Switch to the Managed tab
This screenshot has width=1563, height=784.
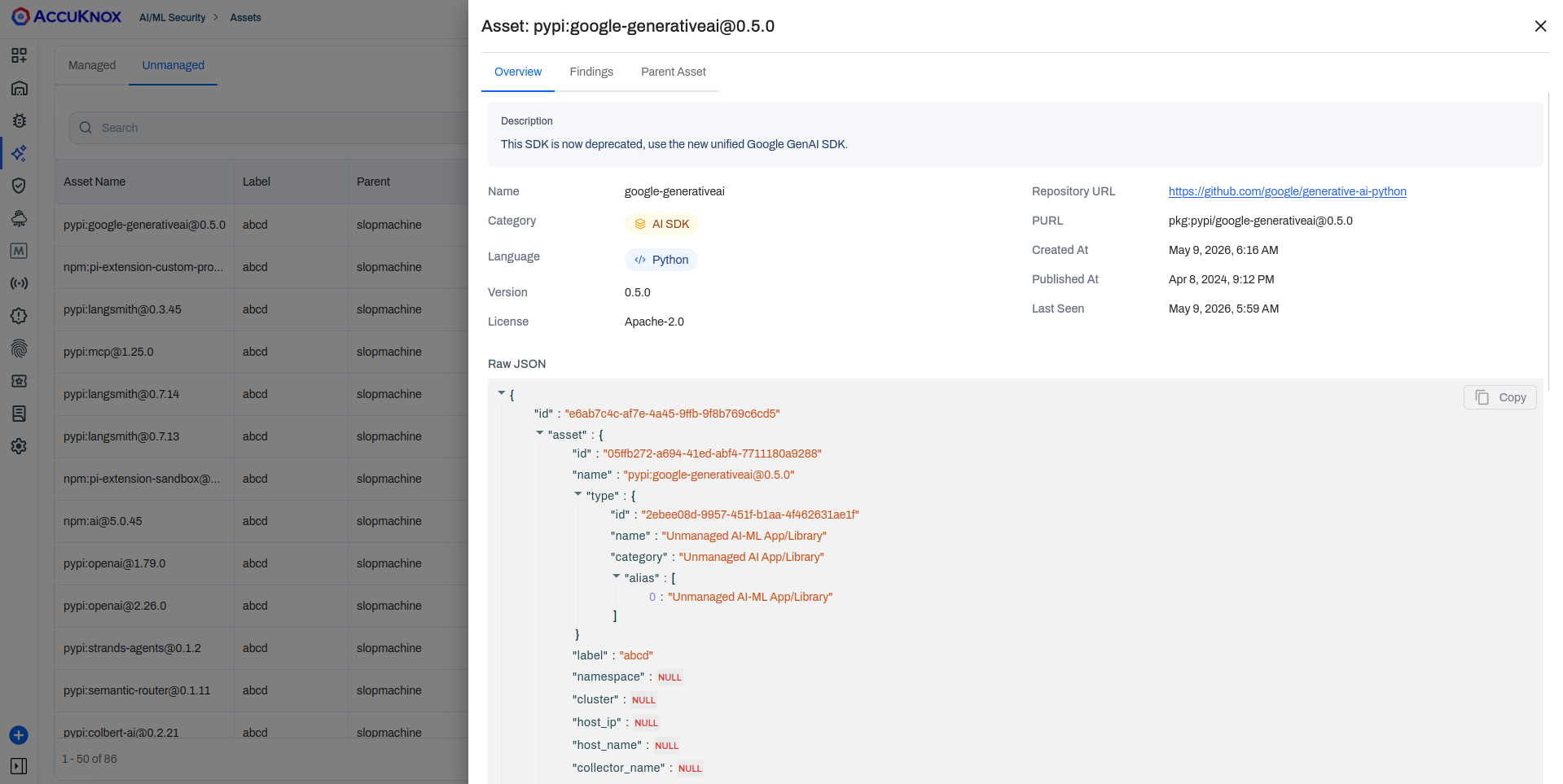pos(92,65)
